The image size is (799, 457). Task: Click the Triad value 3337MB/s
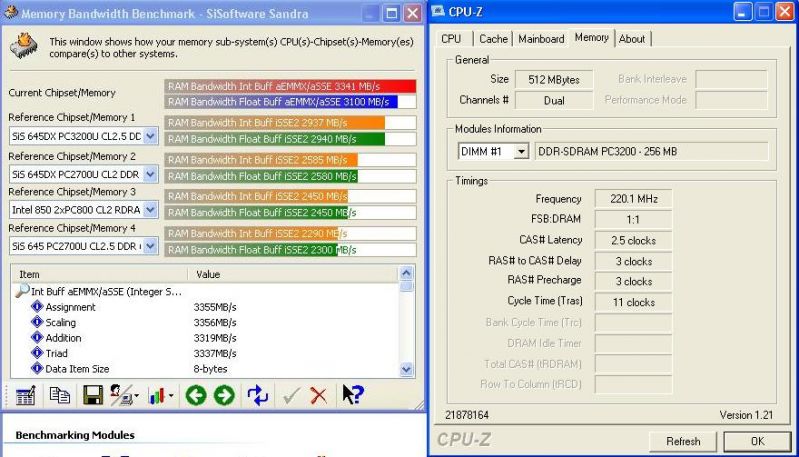pyautogui.click(x=215, y=353)
